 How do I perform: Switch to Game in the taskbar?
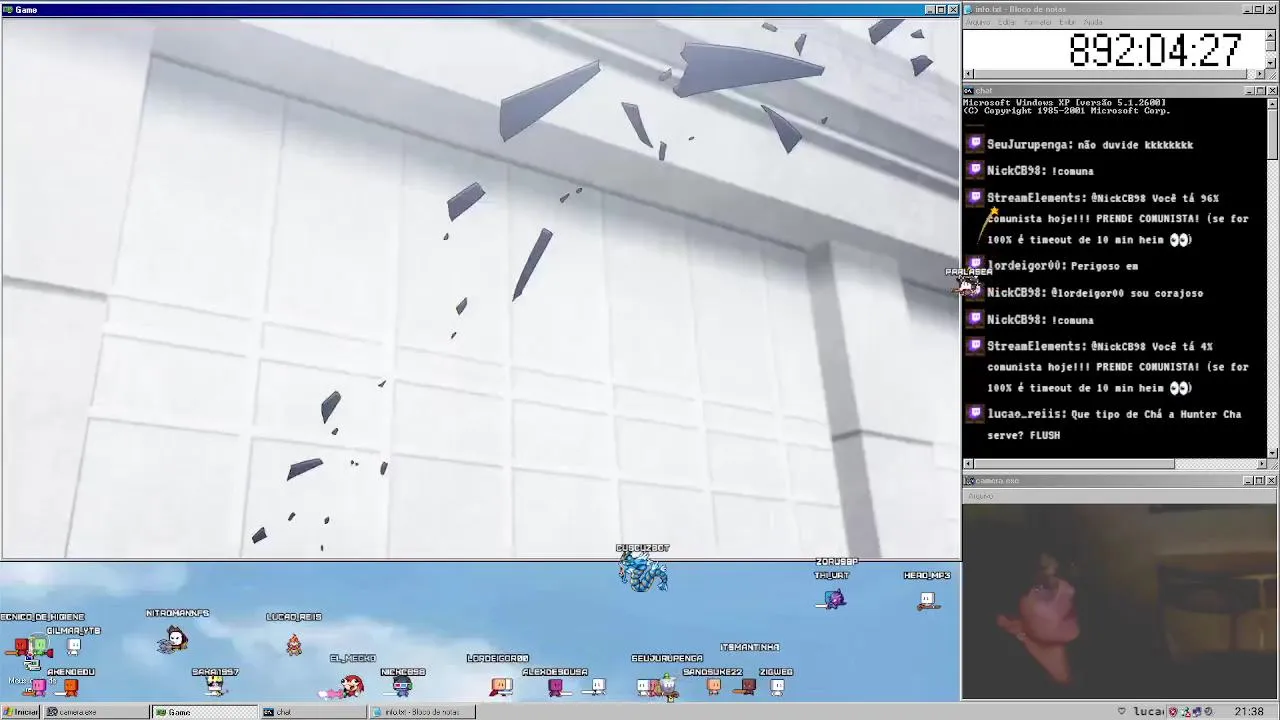coord(204,712)
